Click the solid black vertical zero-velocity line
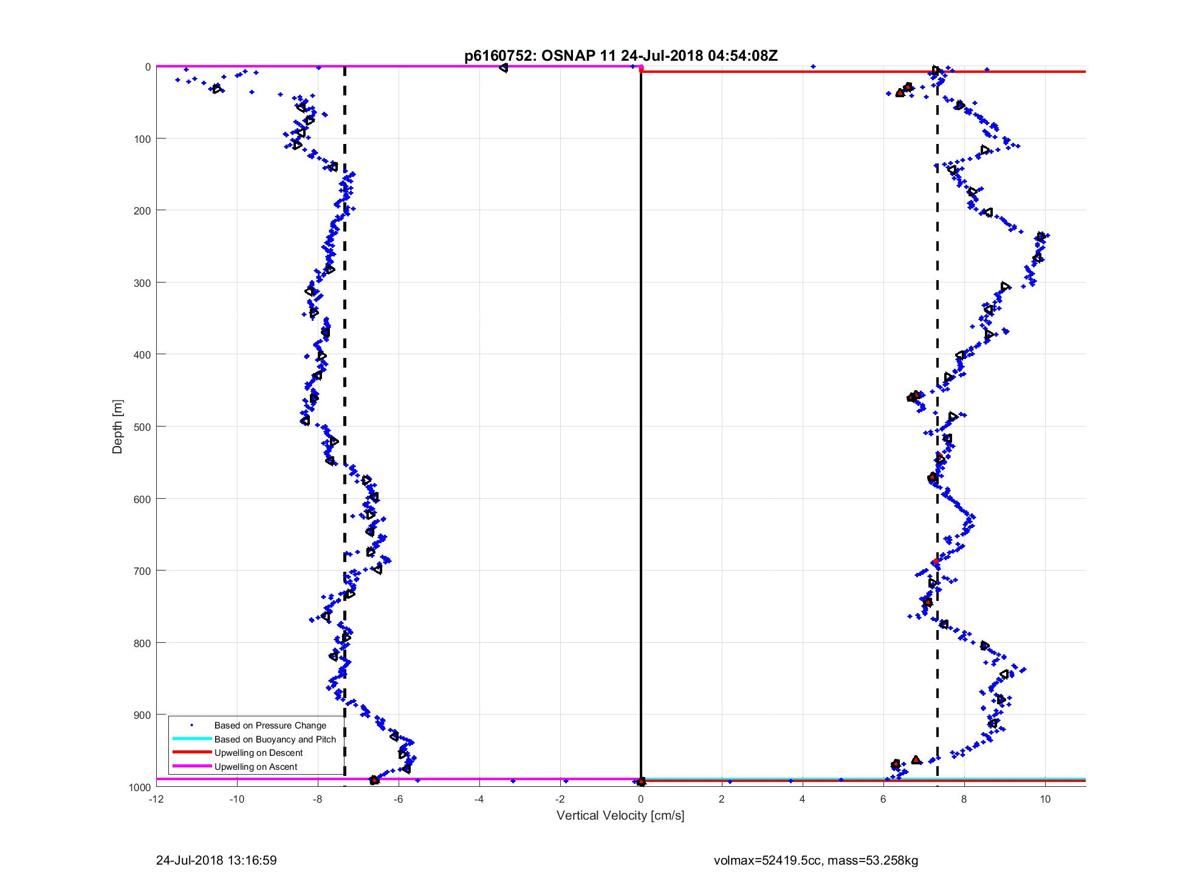This screenshot has width=1200, height=885. click(x=641, y=428)
